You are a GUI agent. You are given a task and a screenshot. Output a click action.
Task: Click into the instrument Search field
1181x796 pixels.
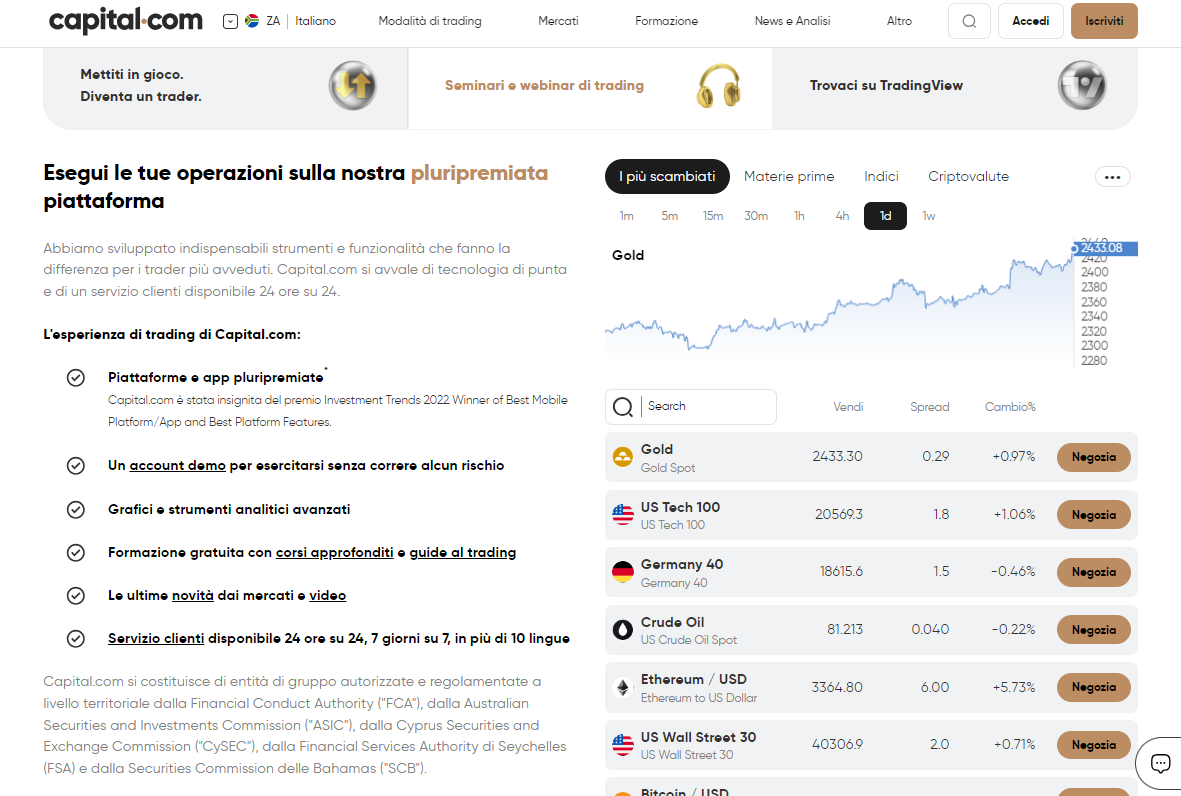click(x=691, y=407)
